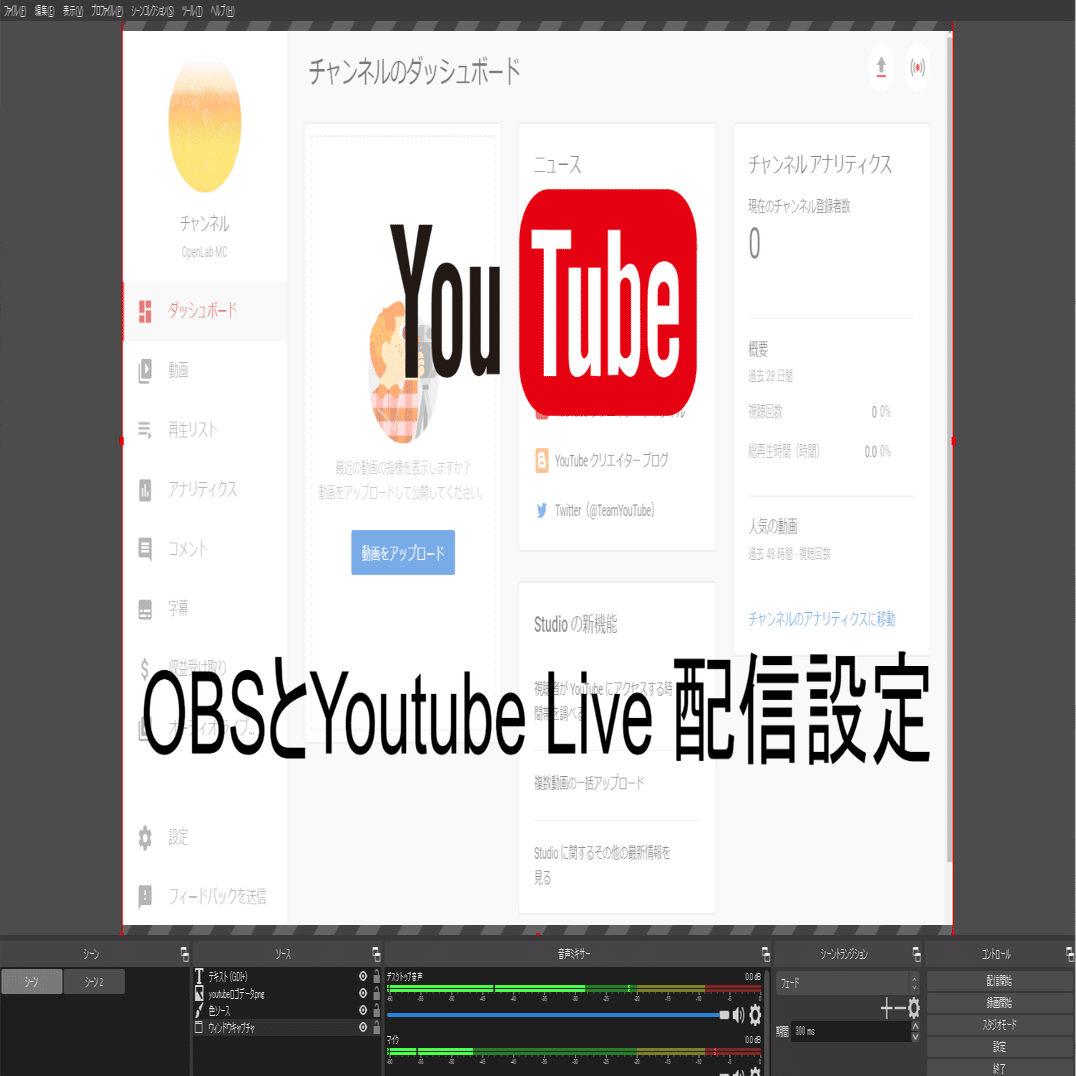
Task: Add a transition with the plus icon
Action: (887, 1009)
